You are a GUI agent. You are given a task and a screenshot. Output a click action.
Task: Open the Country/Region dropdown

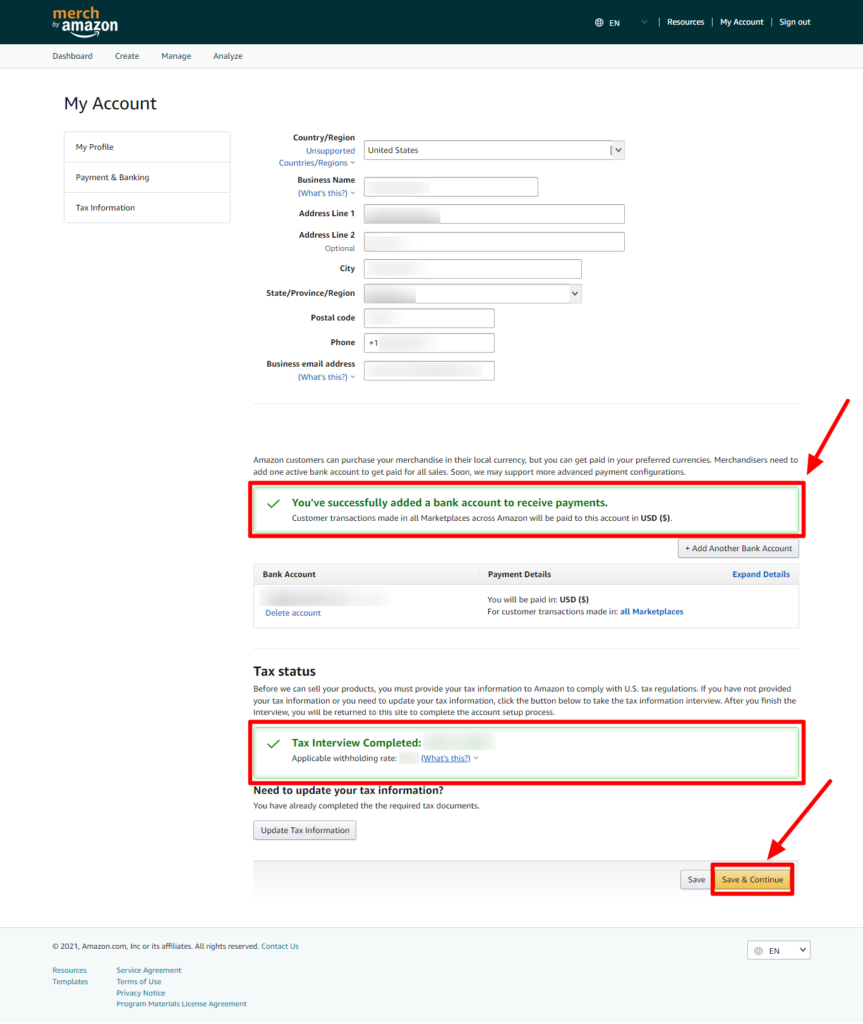[494, 150]
